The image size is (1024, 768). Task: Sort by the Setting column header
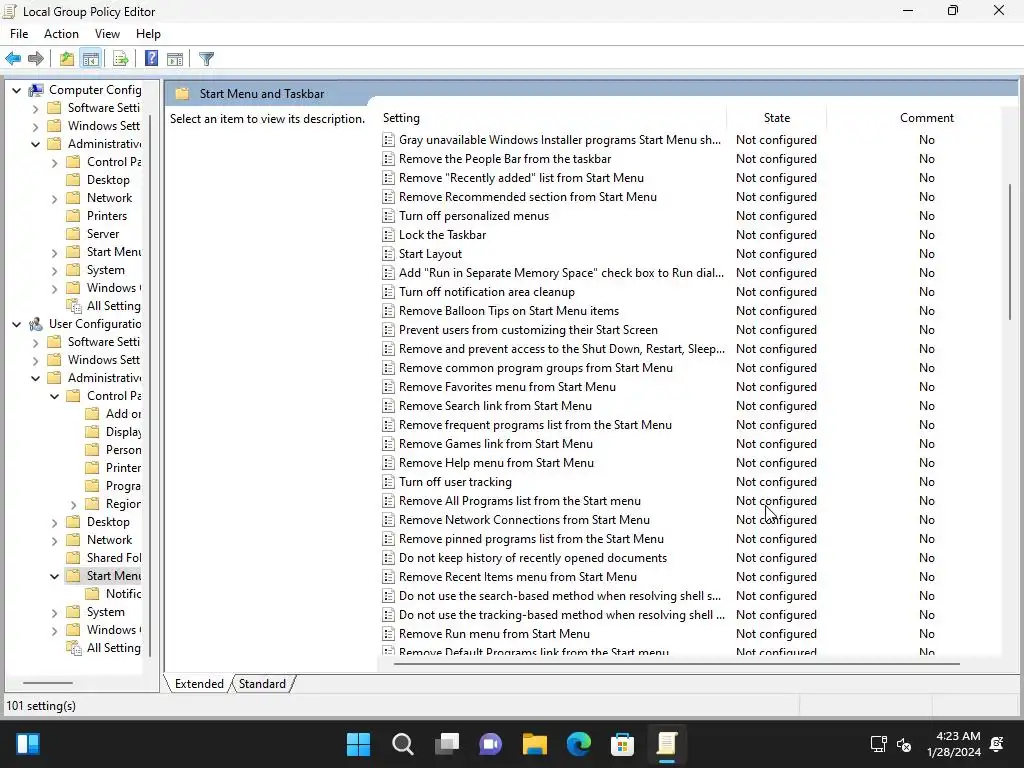click(x=552, y=118)
